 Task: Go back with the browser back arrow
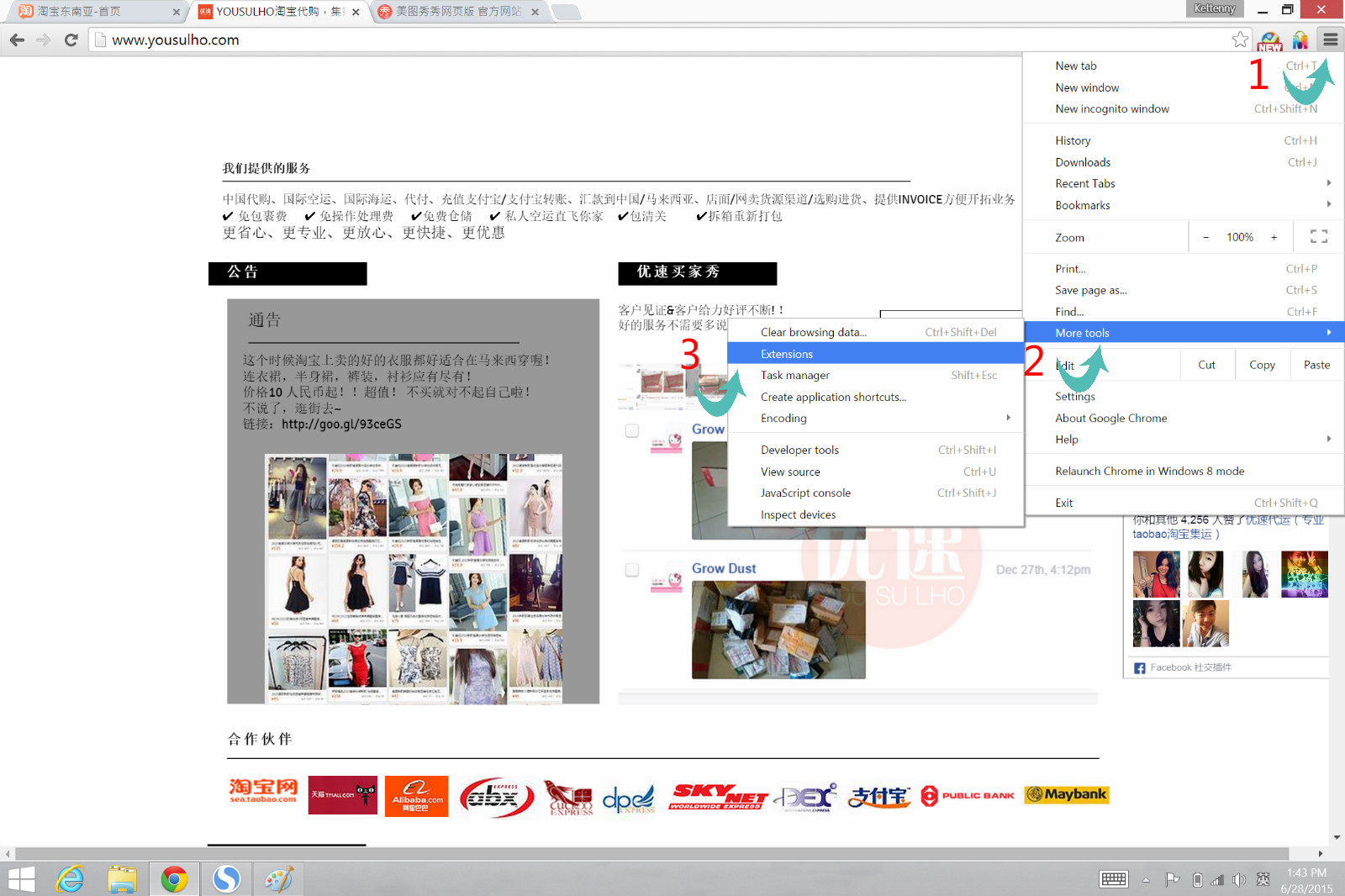coord(17,40)
